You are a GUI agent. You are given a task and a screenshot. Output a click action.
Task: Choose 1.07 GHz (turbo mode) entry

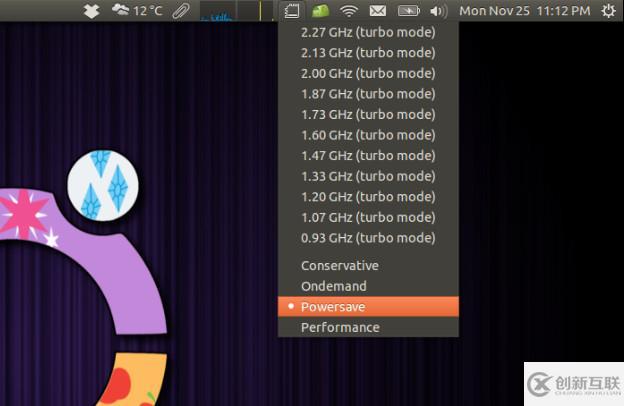tap(368, 218)
